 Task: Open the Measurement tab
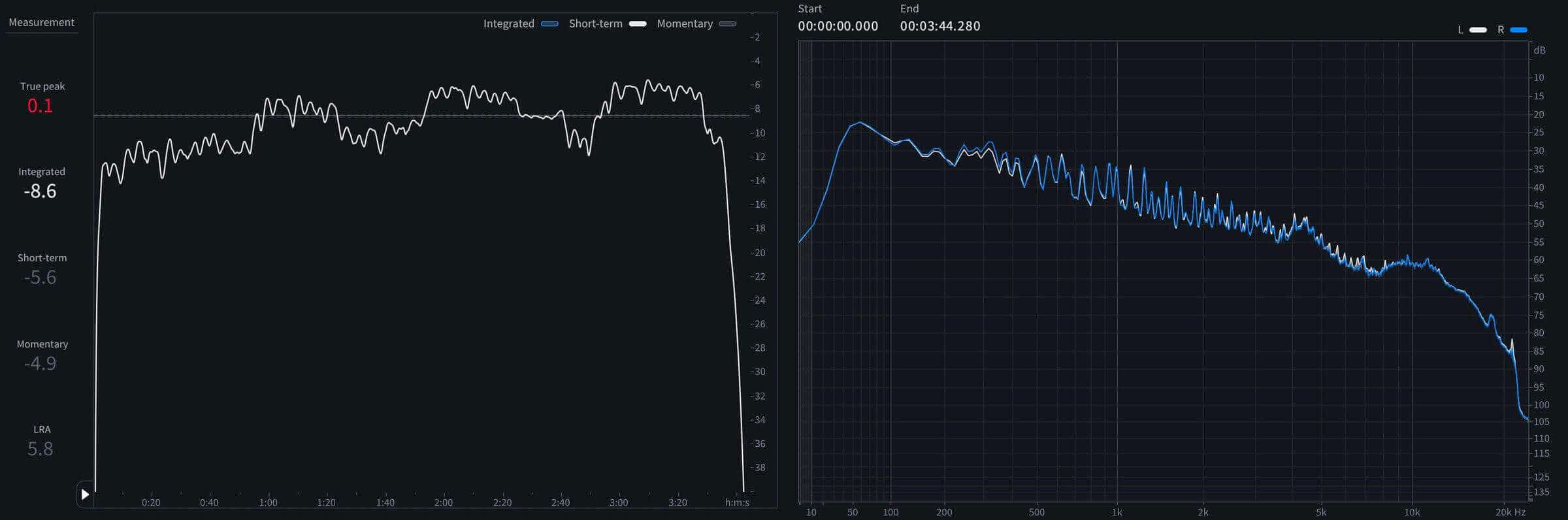point(41,22)
